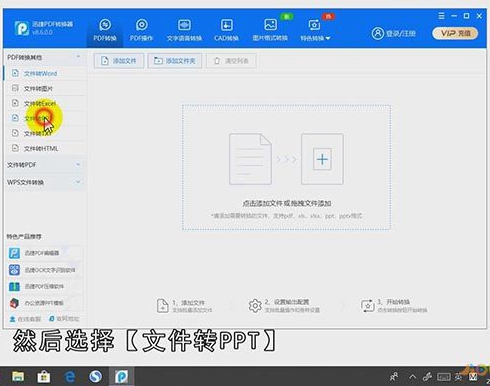Viewport: 490px width, 386px height.
Task: Open Microsoft Store from the taskbar
Action: coord(44,377)
